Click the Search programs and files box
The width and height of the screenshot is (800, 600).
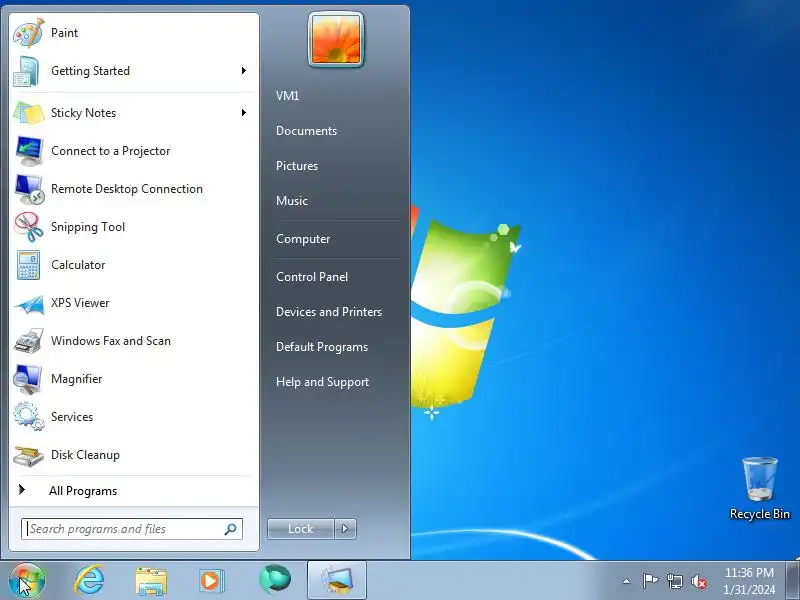tap(132, 529)
